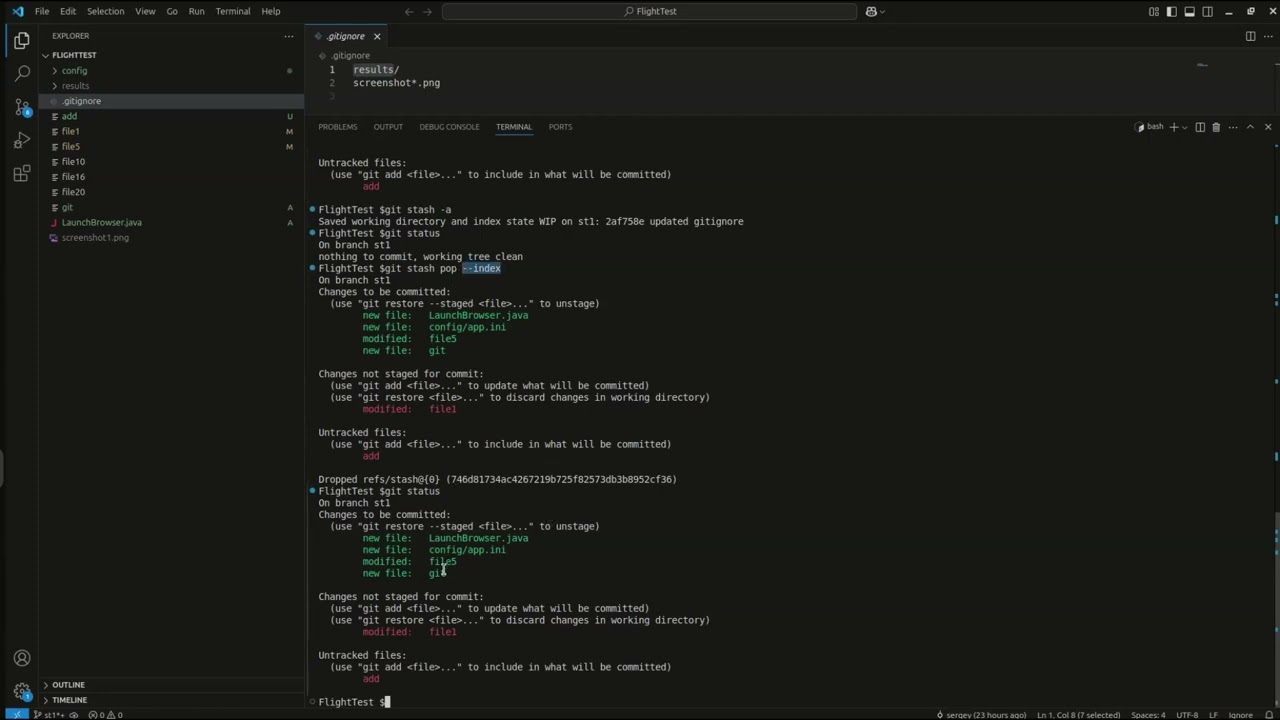The height and width of the screenshot is (720, 1280).
Task: Click the Ignore language mode indicator
Action: tap(1240, 715)
